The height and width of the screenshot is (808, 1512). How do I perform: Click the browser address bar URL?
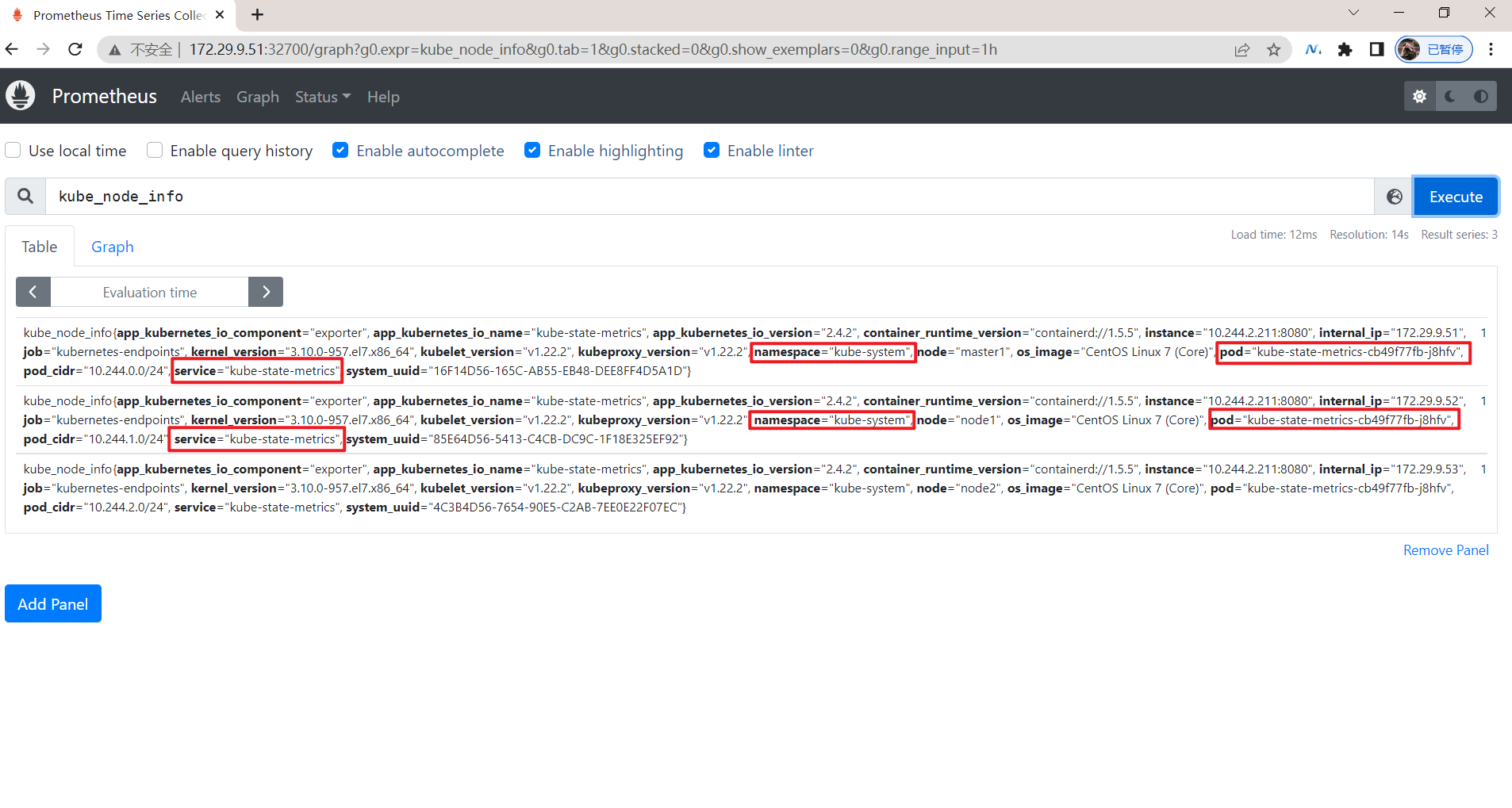click(x=593, y=50)
